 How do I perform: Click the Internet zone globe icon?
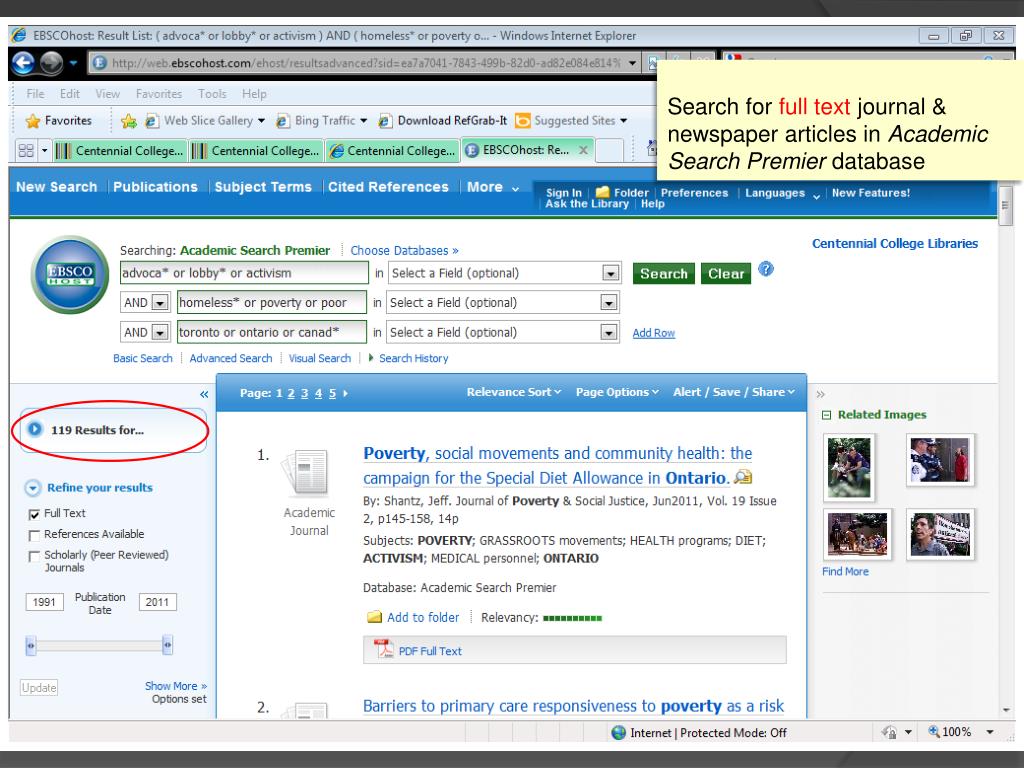pyautogui.click(x=618, y=733)
